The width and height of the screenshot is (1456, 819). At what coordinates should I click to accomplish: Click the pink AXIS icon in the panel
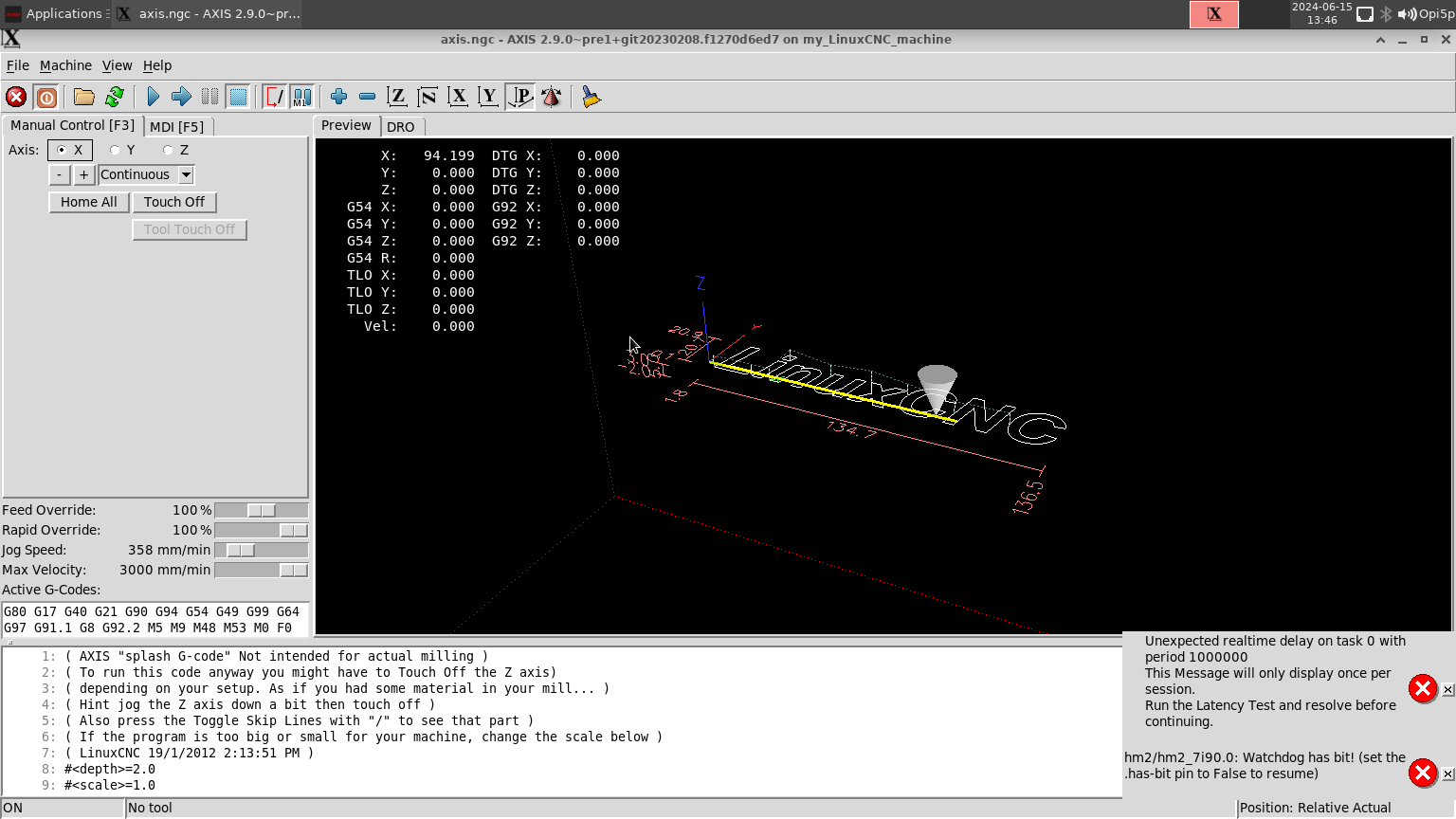(1214, 14)
